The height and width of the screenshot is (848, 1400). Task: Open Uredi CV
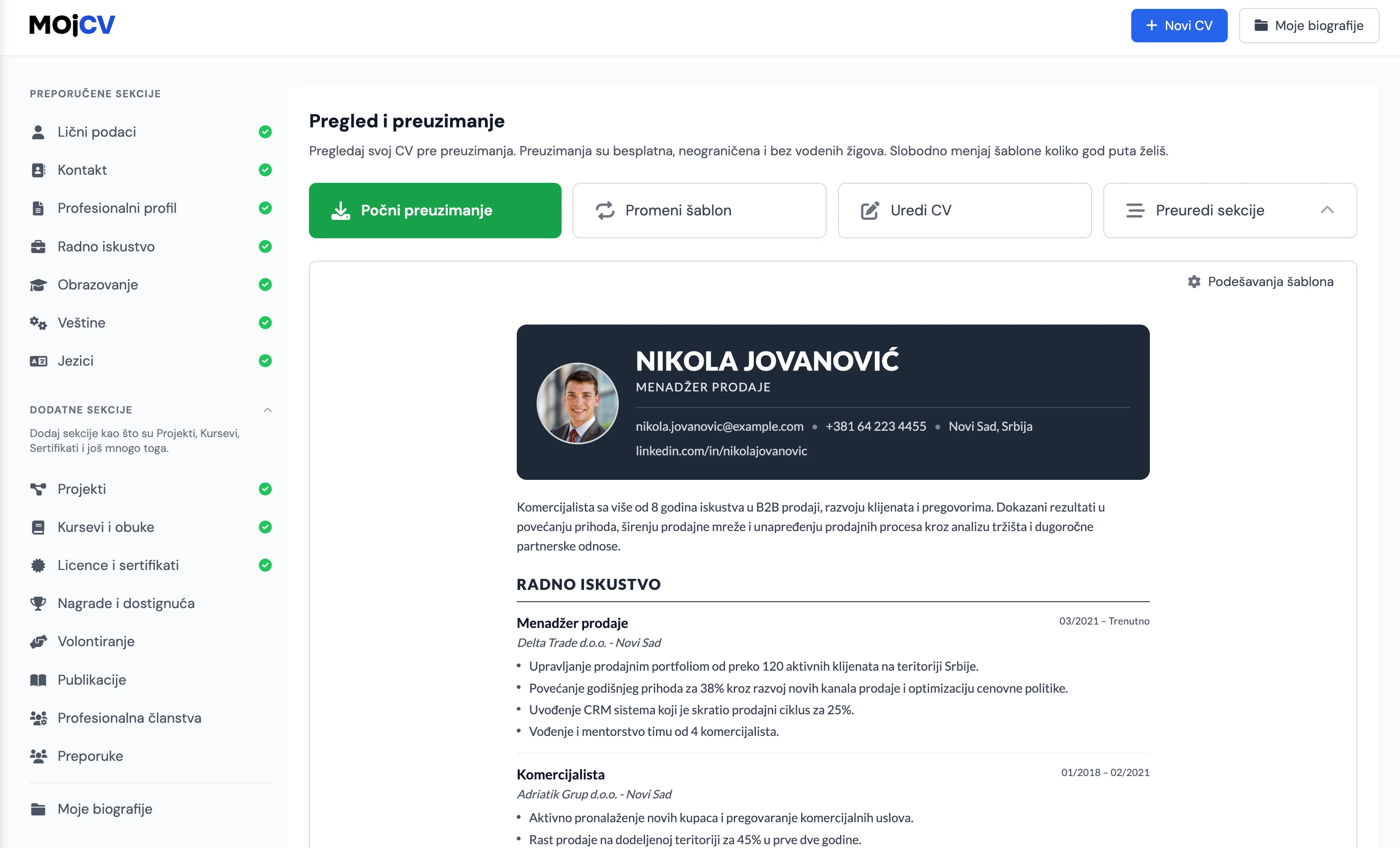pos(964,210)
